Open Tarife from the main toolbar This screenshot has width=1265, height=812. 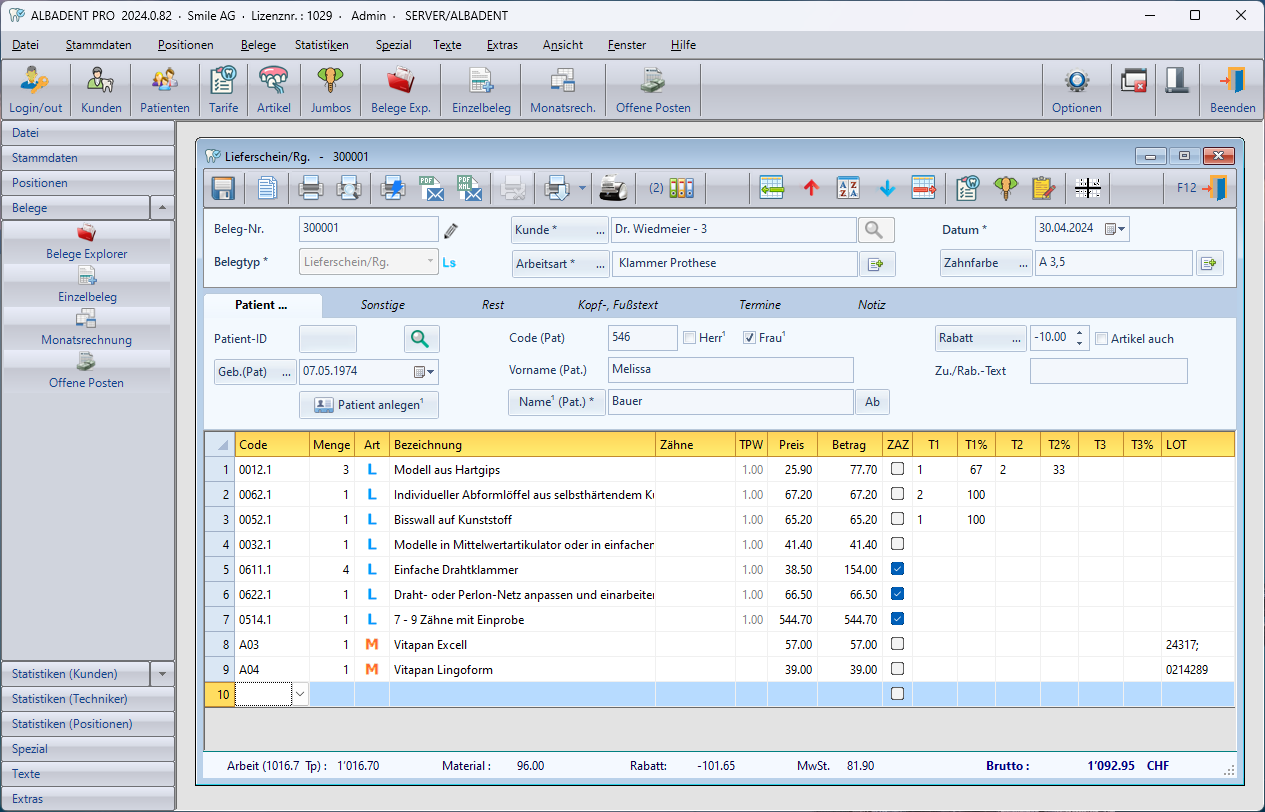point(224,90)
